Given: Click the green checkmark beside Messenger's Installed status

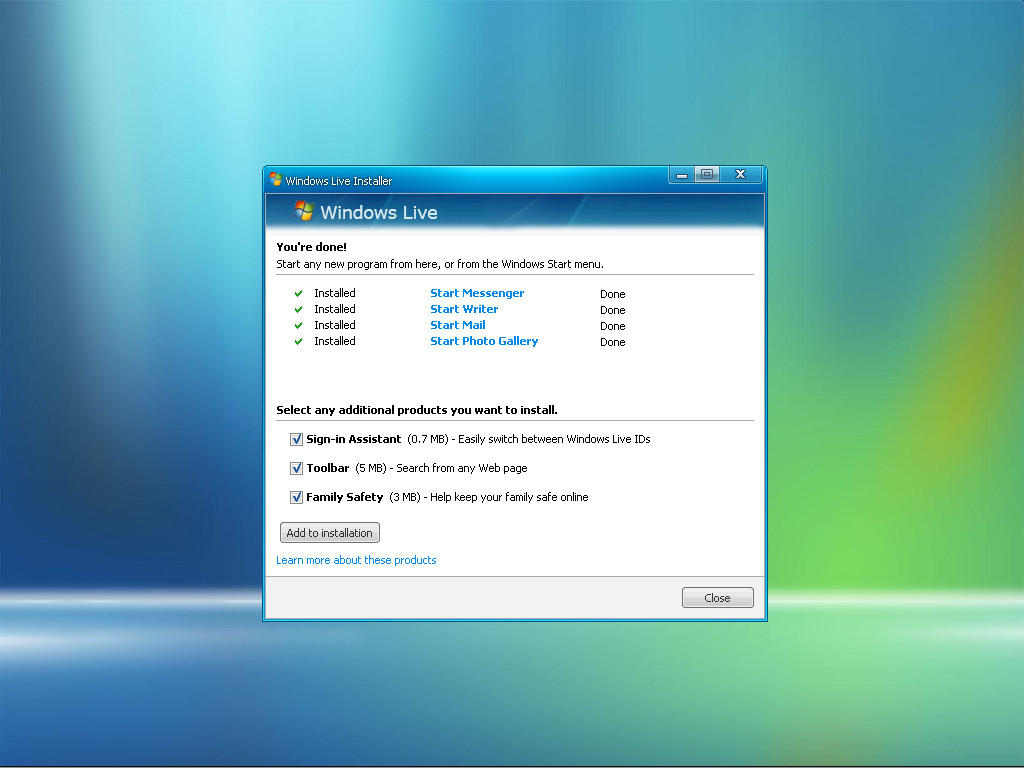Looking at the screenshot, I should (298, 293).
